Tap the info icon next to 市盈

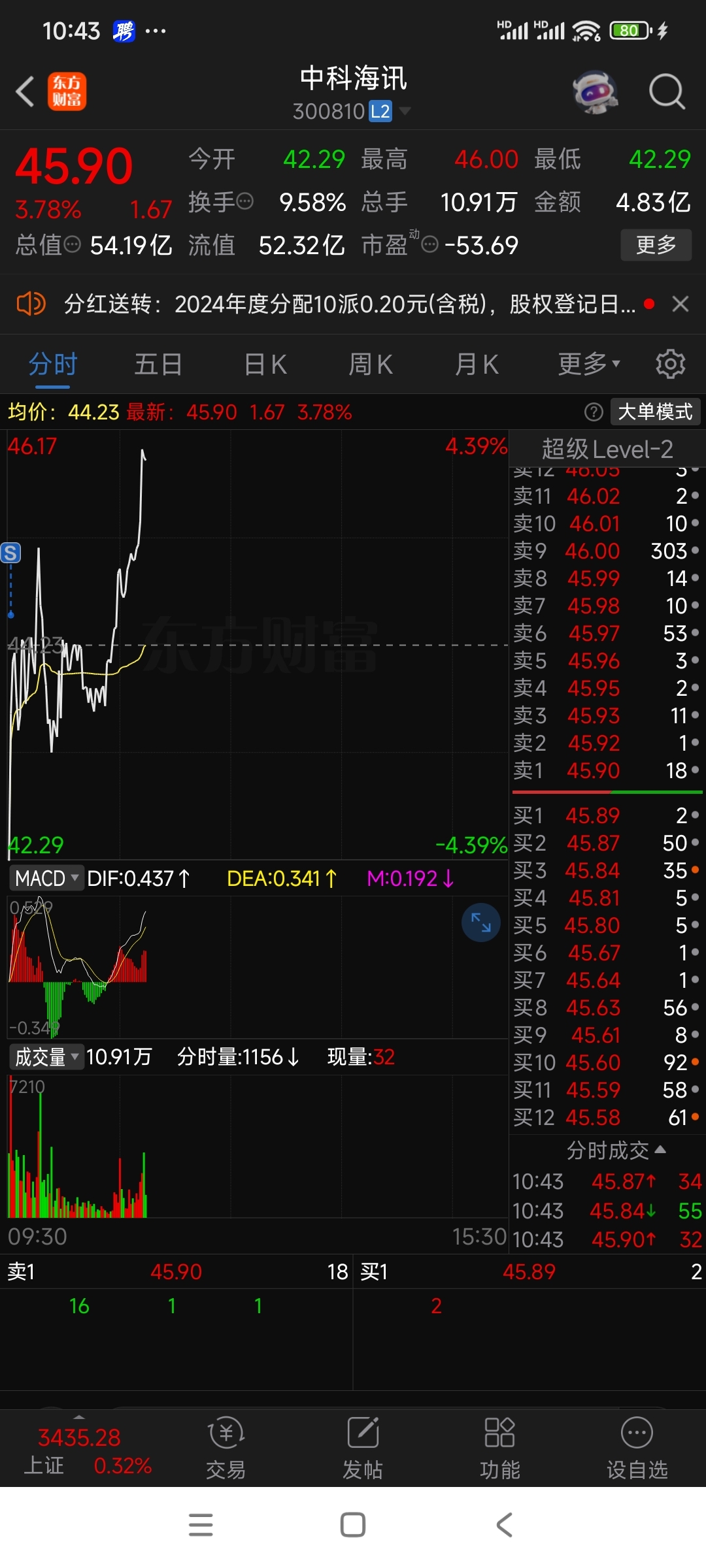(429, 245)
